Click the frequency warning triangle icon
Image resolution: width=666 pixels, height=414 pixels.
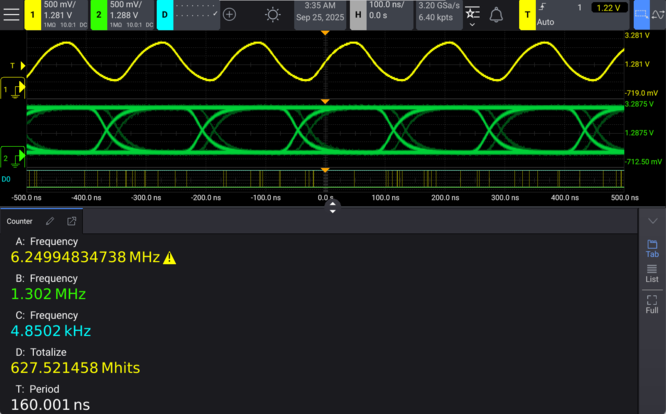pos(169,258)
